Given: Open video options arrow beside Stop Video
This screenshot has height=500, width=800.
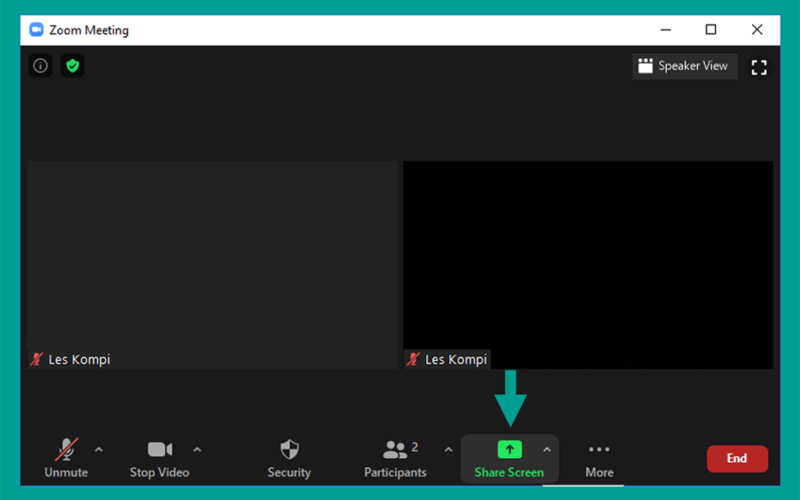Looking at the screenshot, I should (197, 449).
